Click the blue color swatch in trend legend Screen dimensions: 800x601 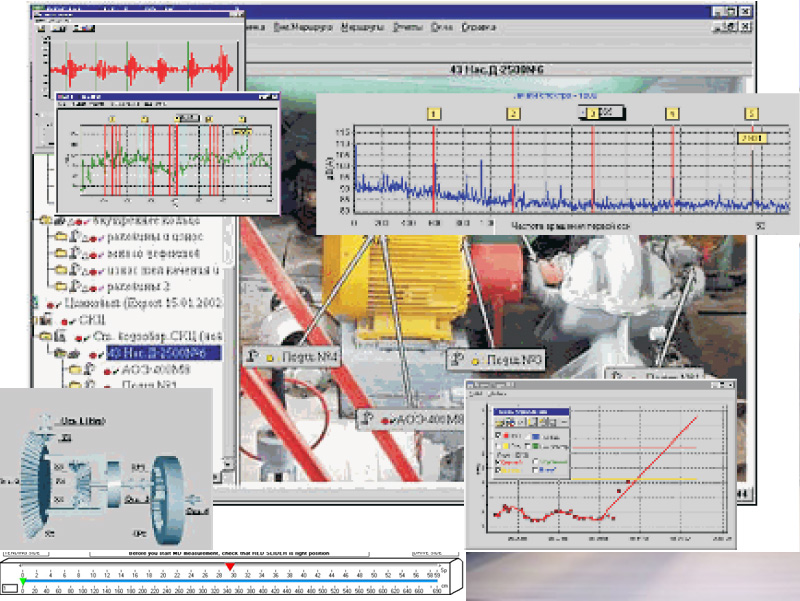pos(536,437)
